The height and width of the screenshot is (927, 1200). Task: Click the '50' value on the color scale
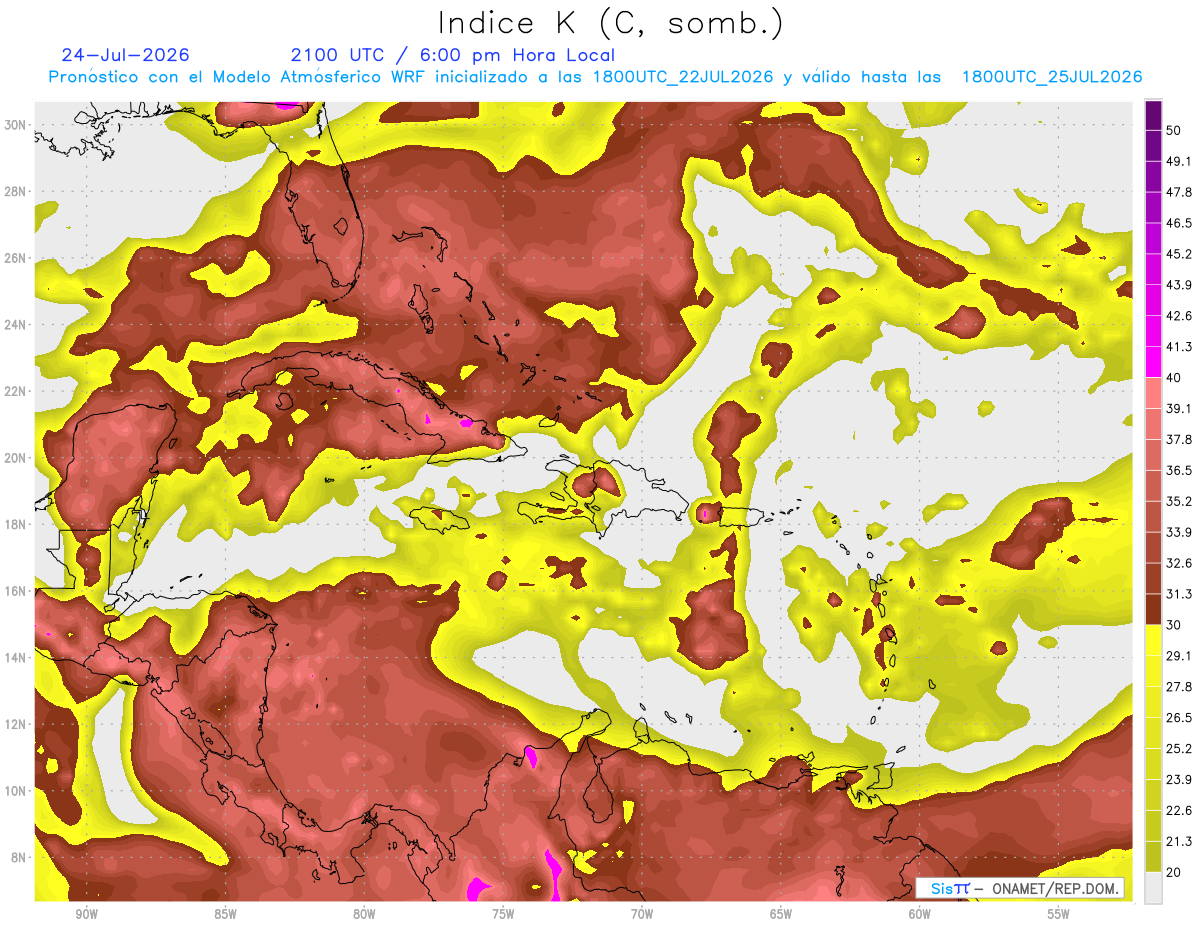(x=1175, y=130)
